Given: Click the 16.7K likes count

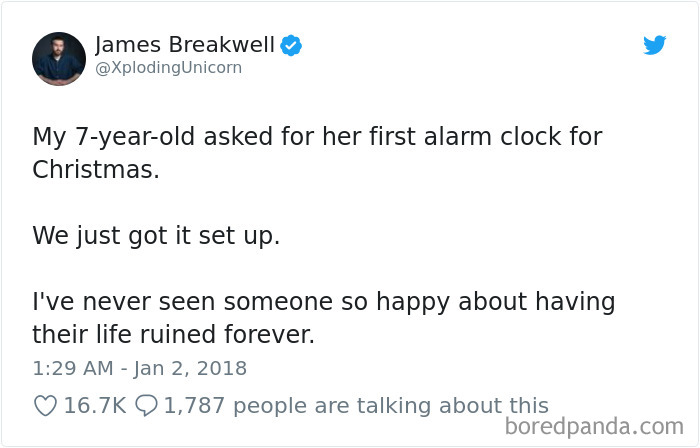Looking at the screenshot, I should (96, 405).
